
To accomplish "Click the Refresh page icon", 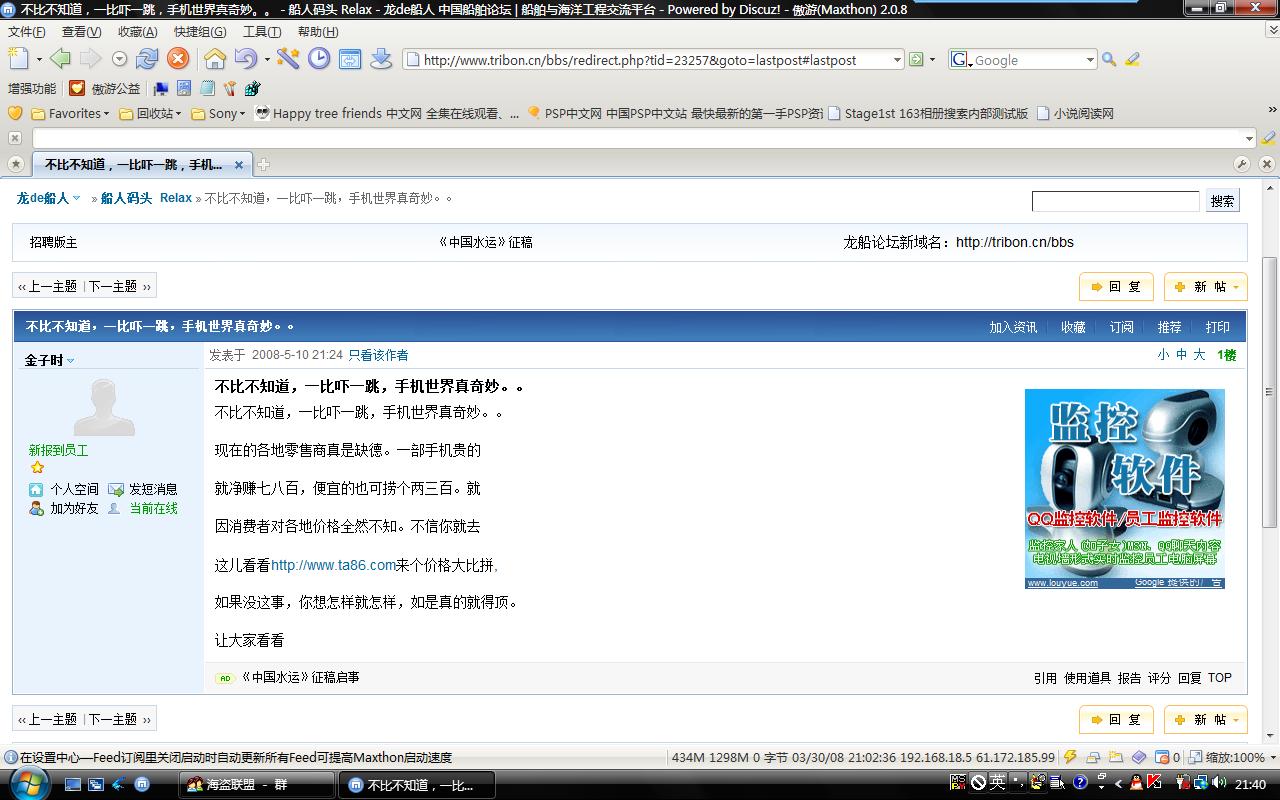I will (147, 59).
